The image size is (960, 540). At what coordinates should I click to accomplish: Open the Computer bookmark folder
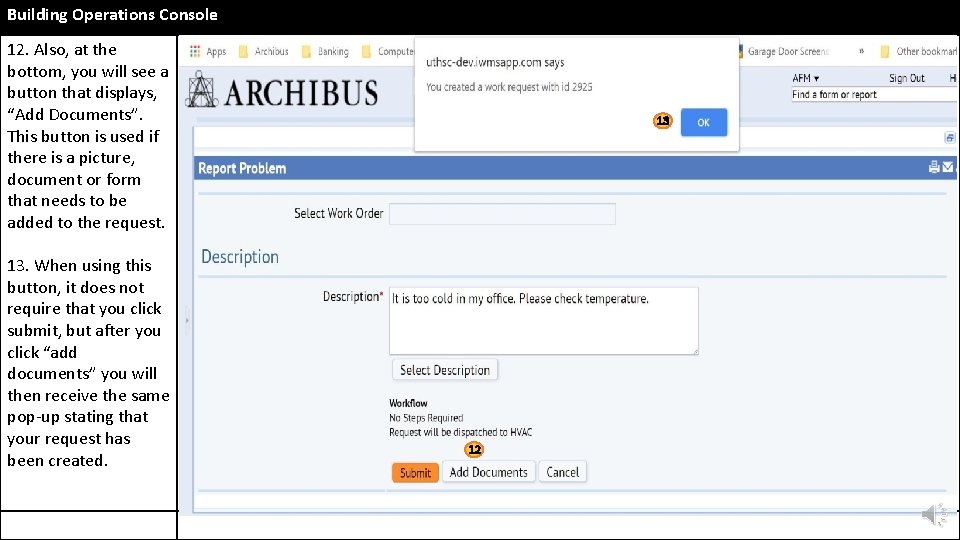[388, 51]
